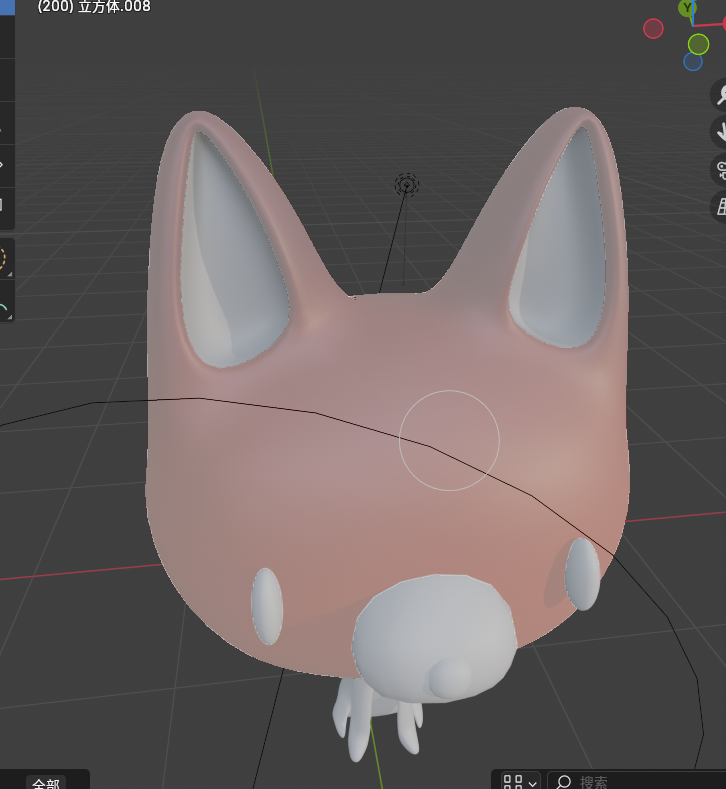Open the display mode grid dropdown
This screenshot has height=789, width=726.
click(519, 781)
